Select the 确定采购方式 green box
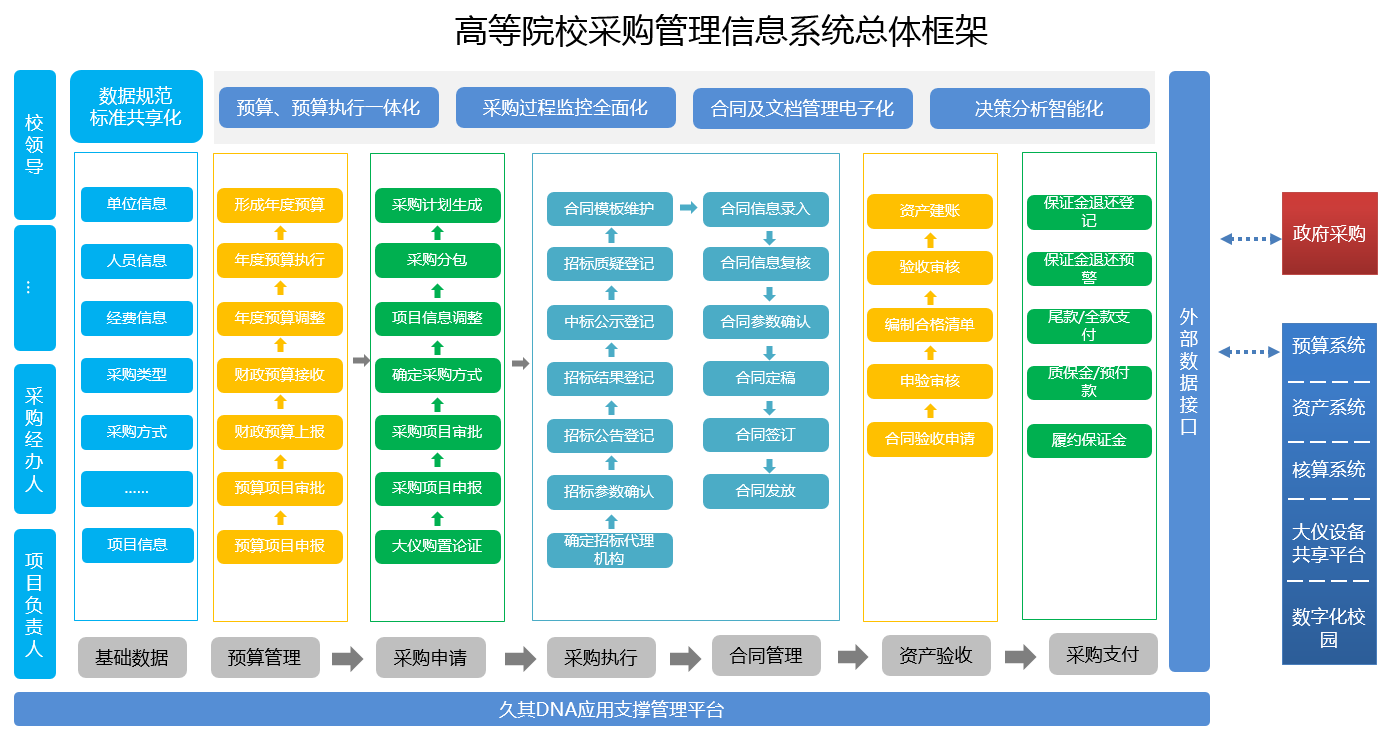This screenshot has height=739, width=1395. [x=437, y=375]
